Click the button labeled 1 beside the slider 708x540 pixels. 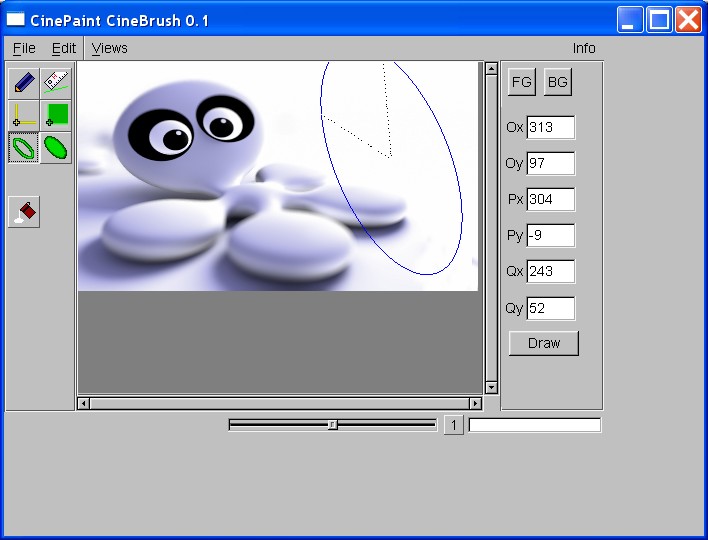454,425
